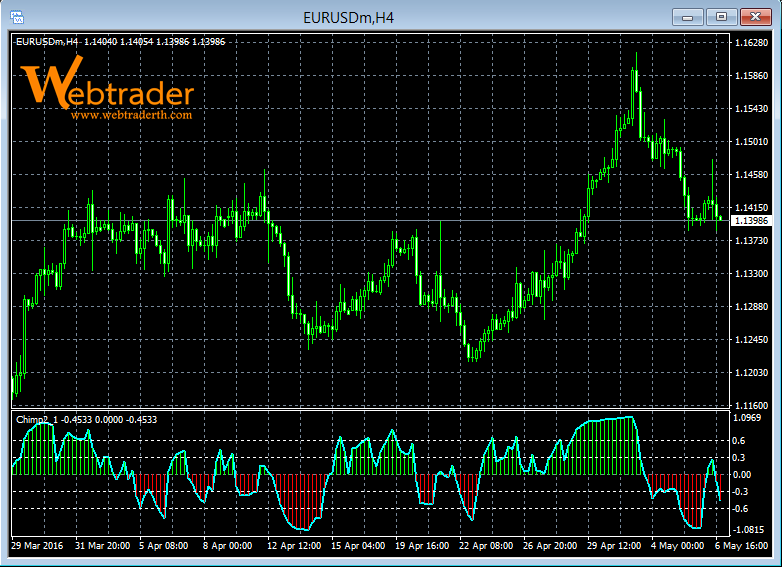Click the 1.12450 price scale value
The image size is (782, 567).
pos(752,339)
